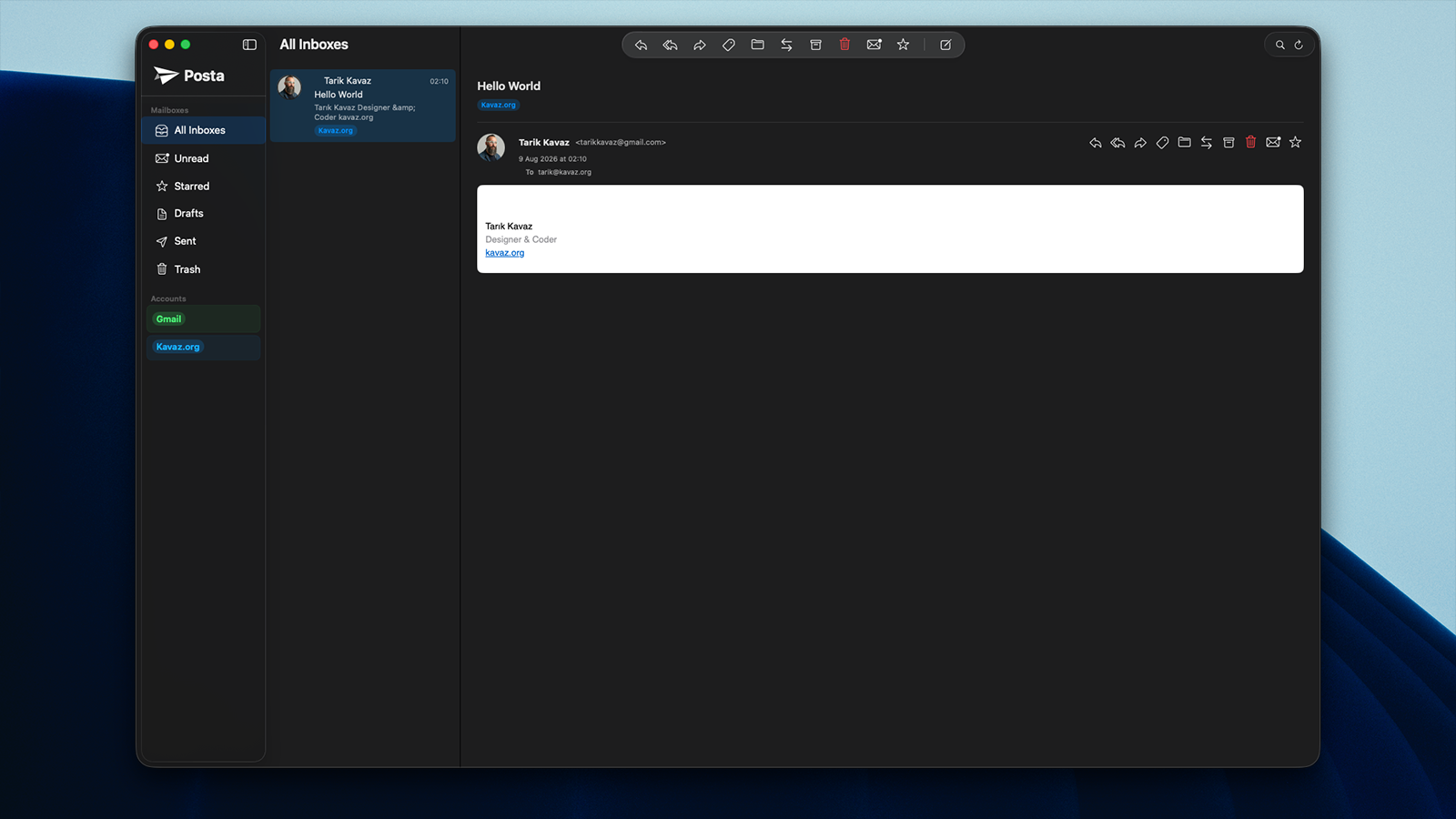This screenshot has height=819, width=1456.
Task: Click the 02:10 time in the message list
Action: point(439,81)
